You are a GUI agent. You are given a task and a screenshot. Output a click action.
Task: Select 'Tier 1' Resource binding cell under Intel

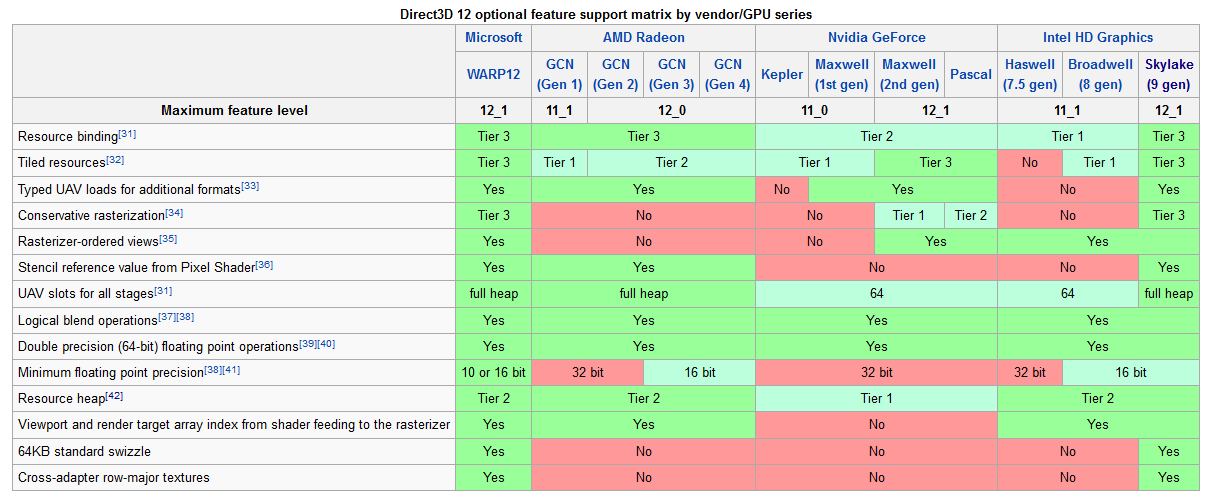click(x=1068, y=136)
